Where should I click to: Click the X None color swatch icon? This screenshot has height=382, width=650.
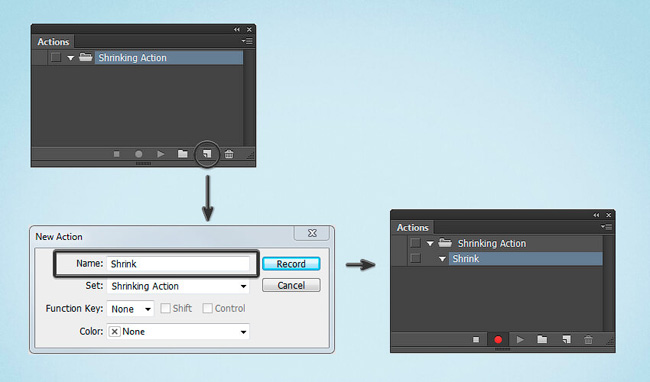click(x=115, y=331)
